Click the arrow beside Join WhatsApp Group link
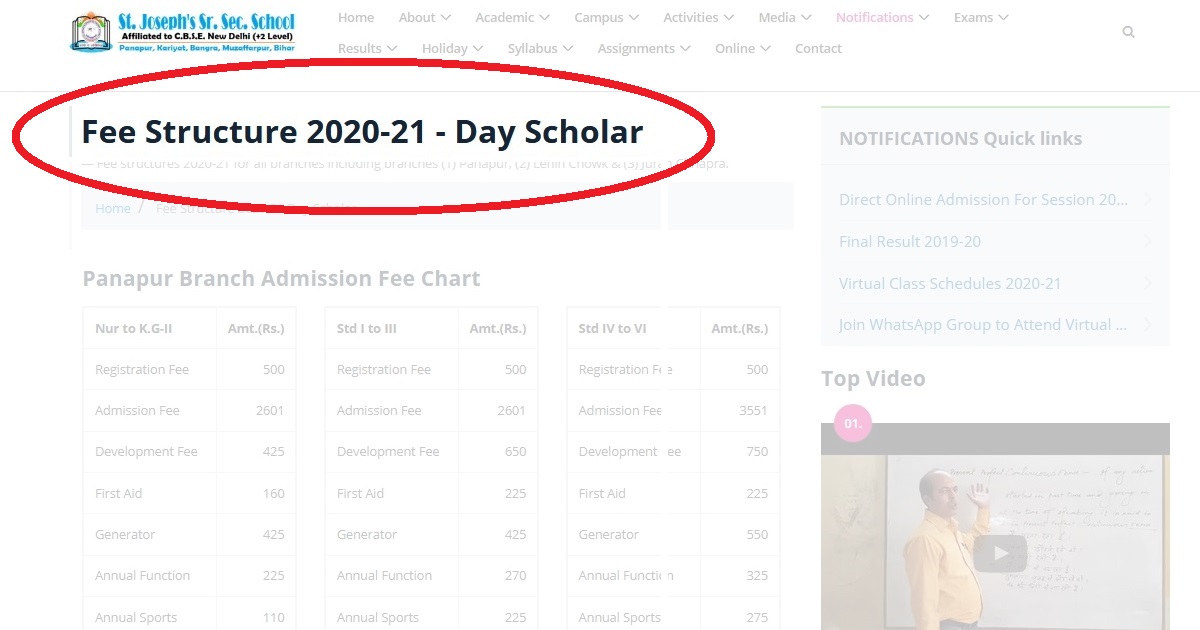Screen dimensions: 1200x630 (x=1148, y=324)
